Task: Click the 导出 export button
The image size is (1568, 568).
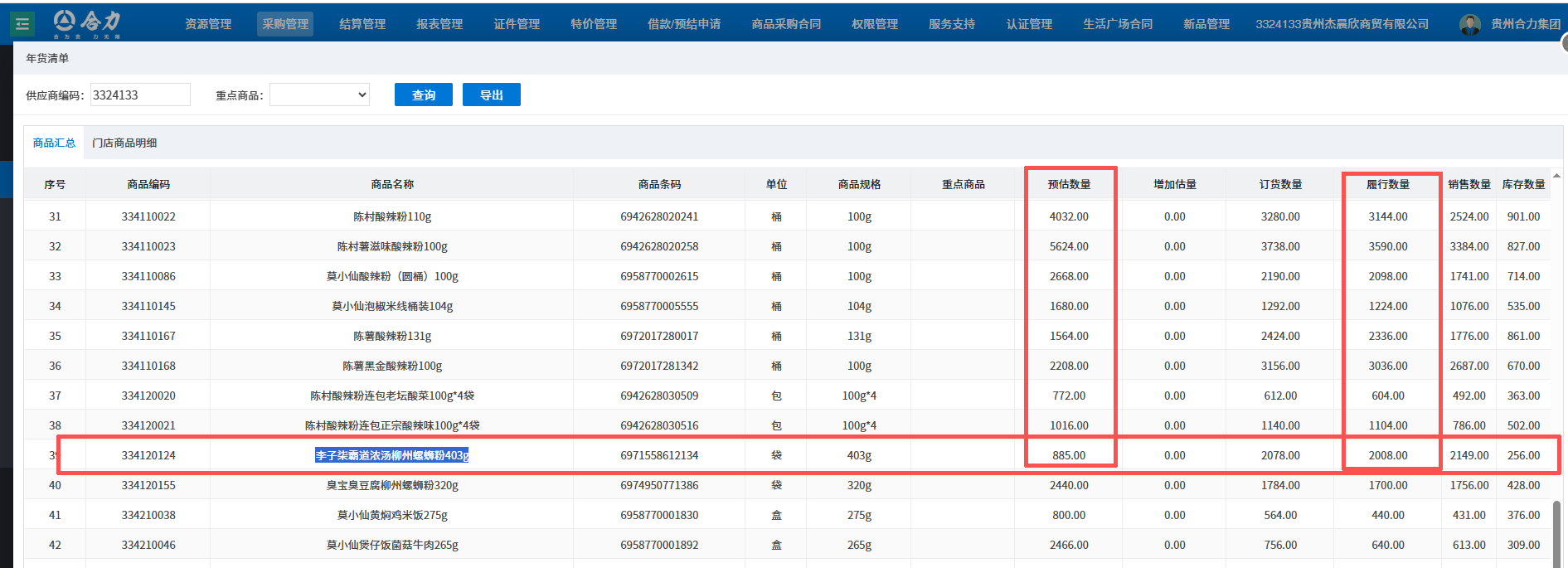Action: 491,95
